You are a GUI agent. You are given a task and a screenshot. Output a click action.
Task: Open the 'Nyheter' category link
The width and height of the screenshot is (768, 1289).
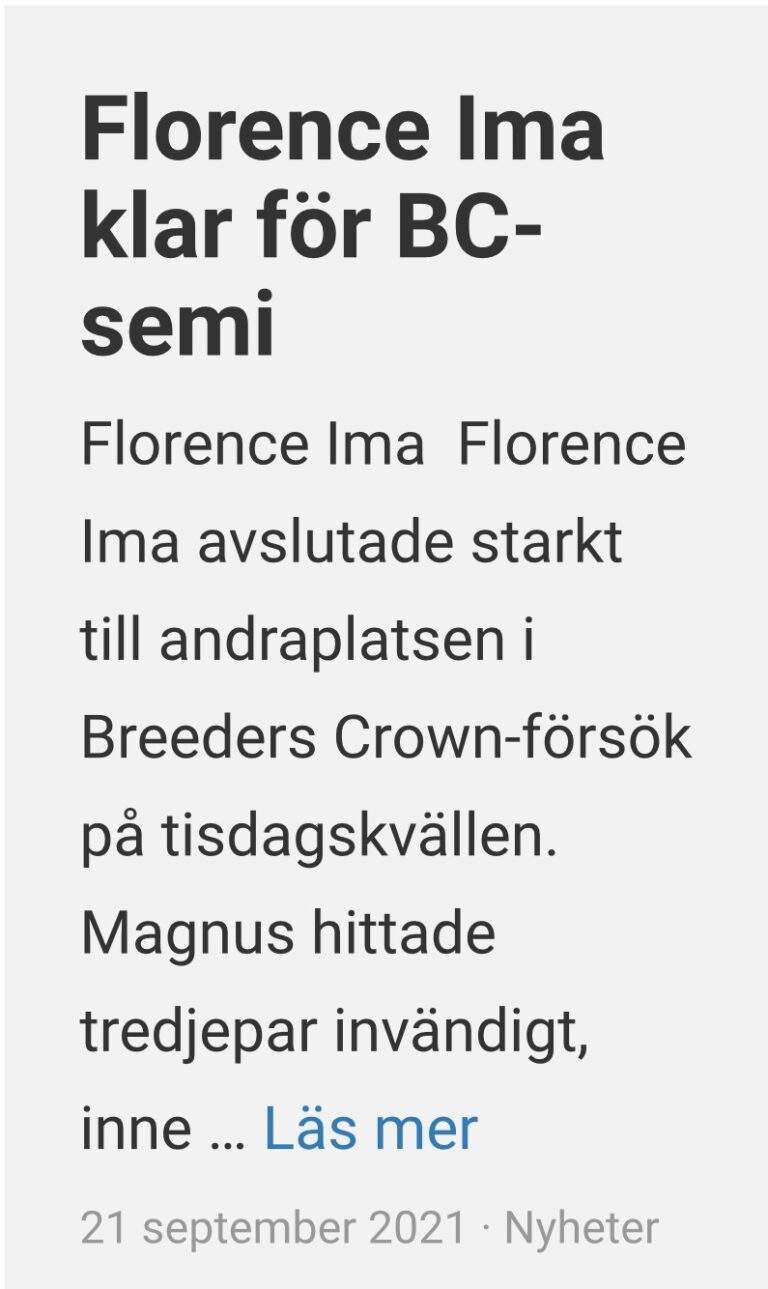[x=581, y=1228]
